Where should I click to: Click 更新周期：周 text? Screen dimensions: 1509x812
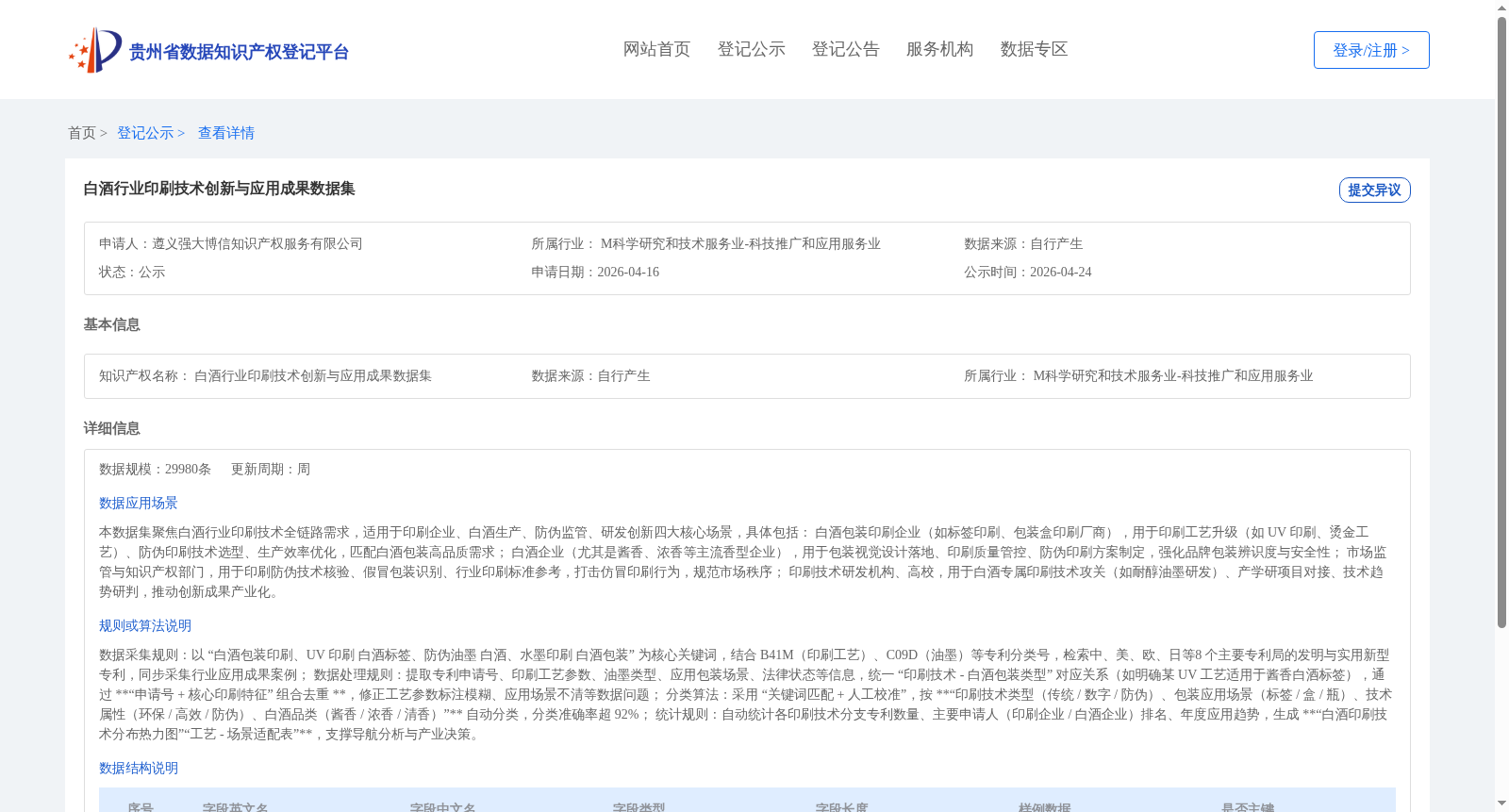[x=271, y=469]
